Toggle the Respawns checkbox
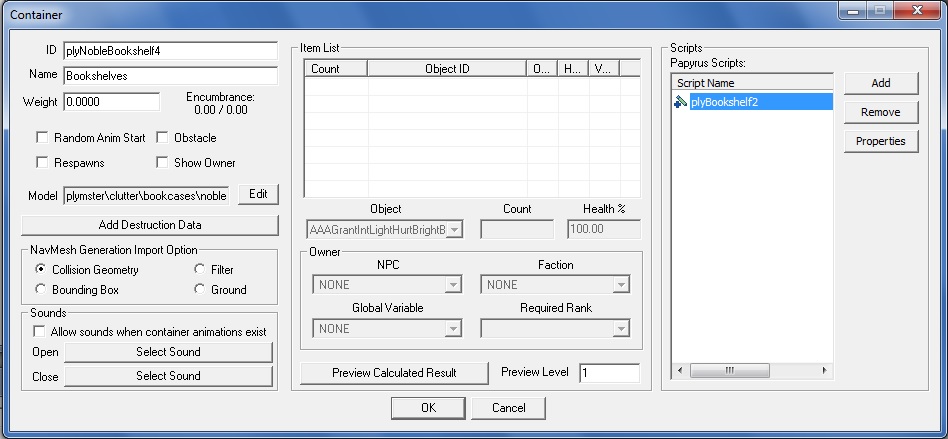Image resolution: width=948 pixels, height=439 pixels. pos(43,162)
